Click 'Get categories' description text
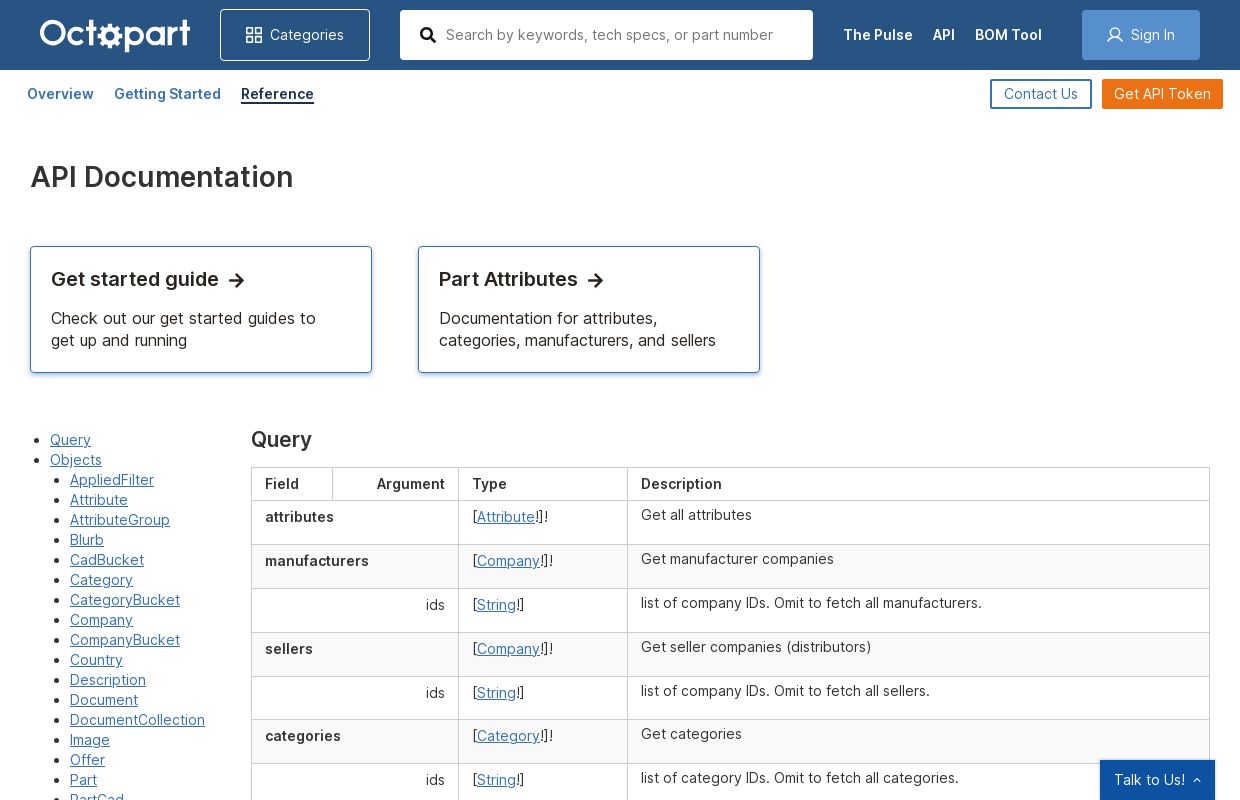The image size is (1240, 800). [691, 734]
